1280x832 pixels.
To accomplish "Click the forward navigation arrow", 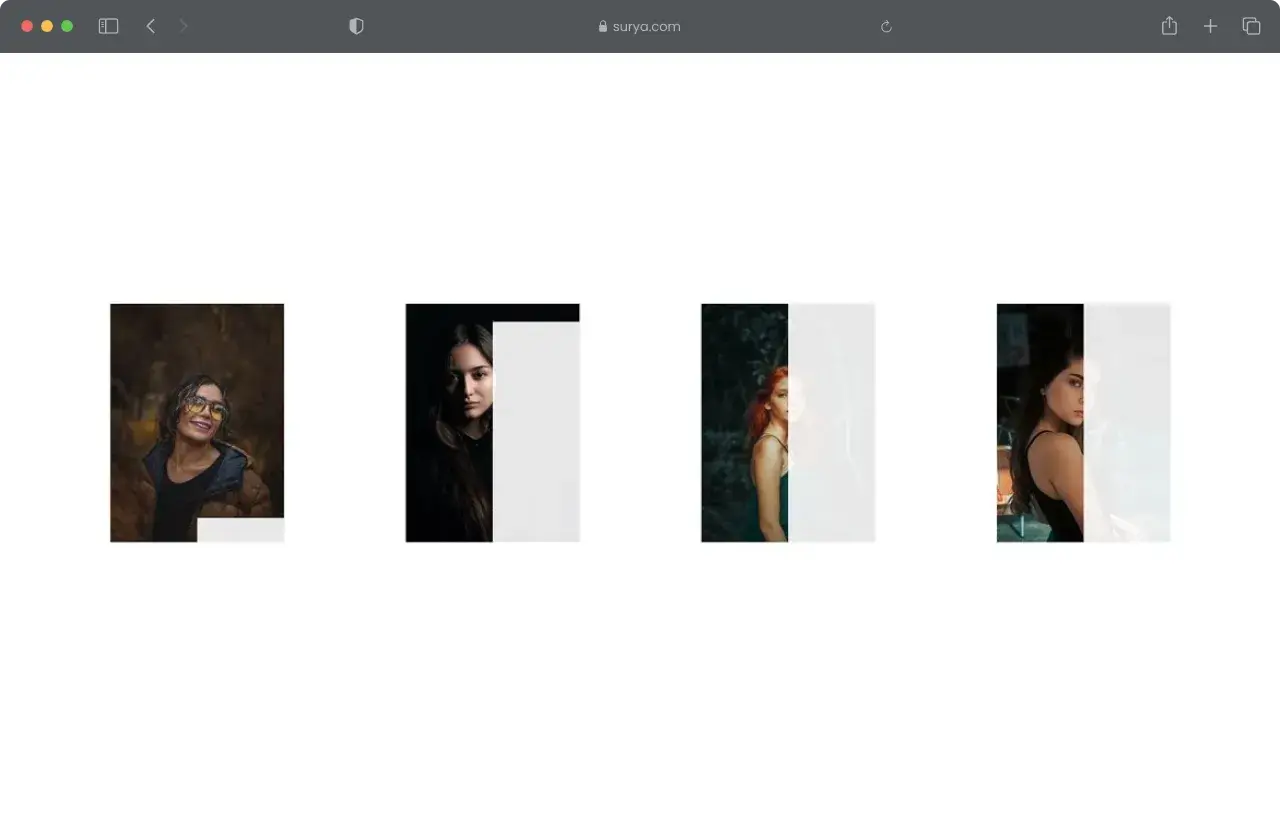I will pos(184,26).
